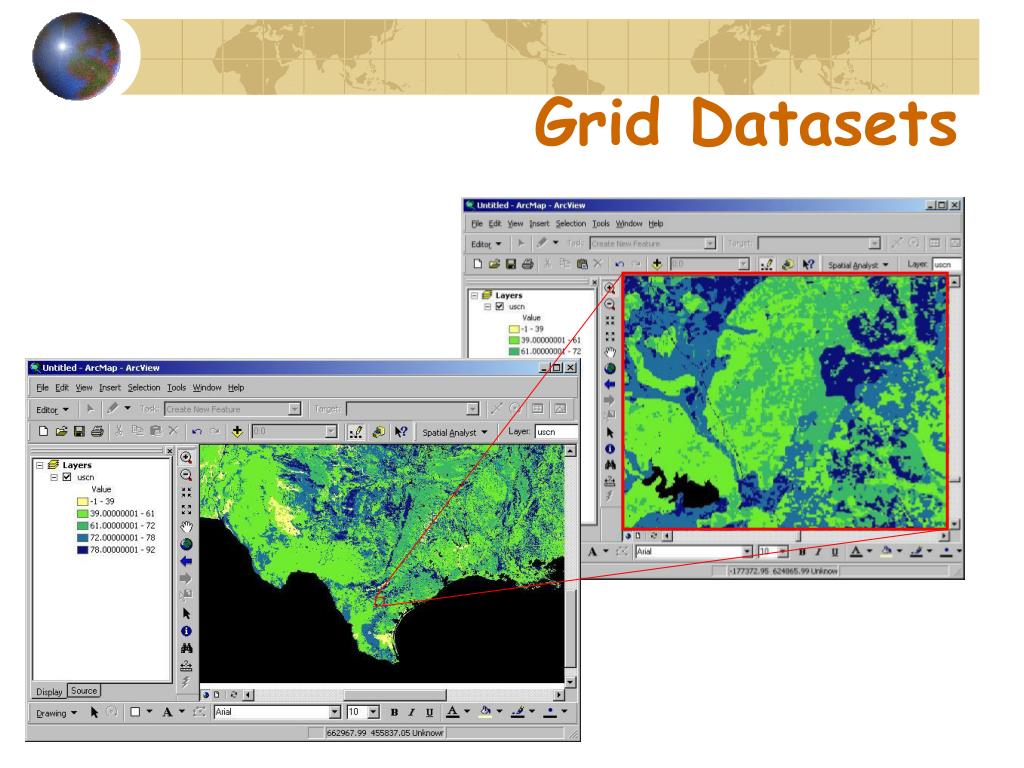The image size is (1024, 768).
Task: Click dark blue 78.00000001 - 92 legend swatch
Action: (82, 550)
